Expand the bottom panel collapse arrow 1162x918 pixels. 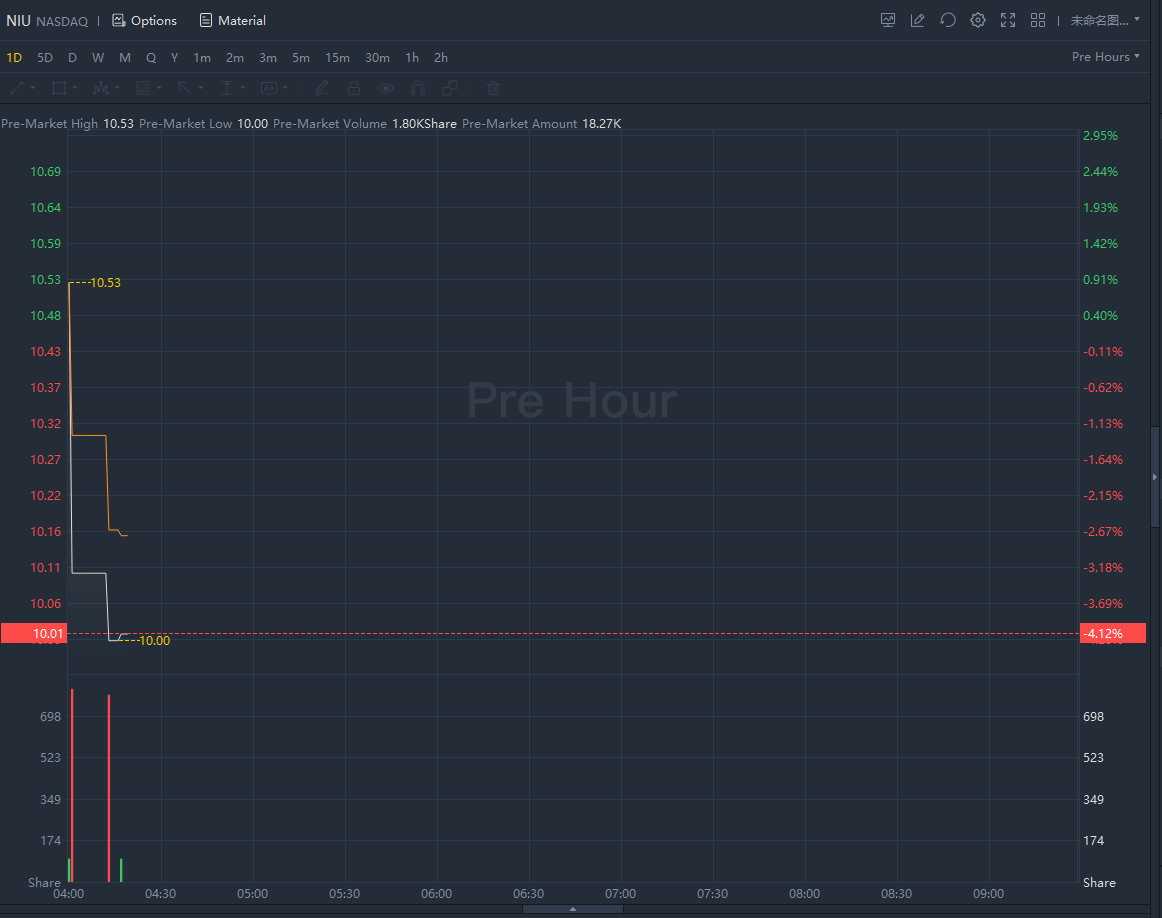click(x=573, y=909)
